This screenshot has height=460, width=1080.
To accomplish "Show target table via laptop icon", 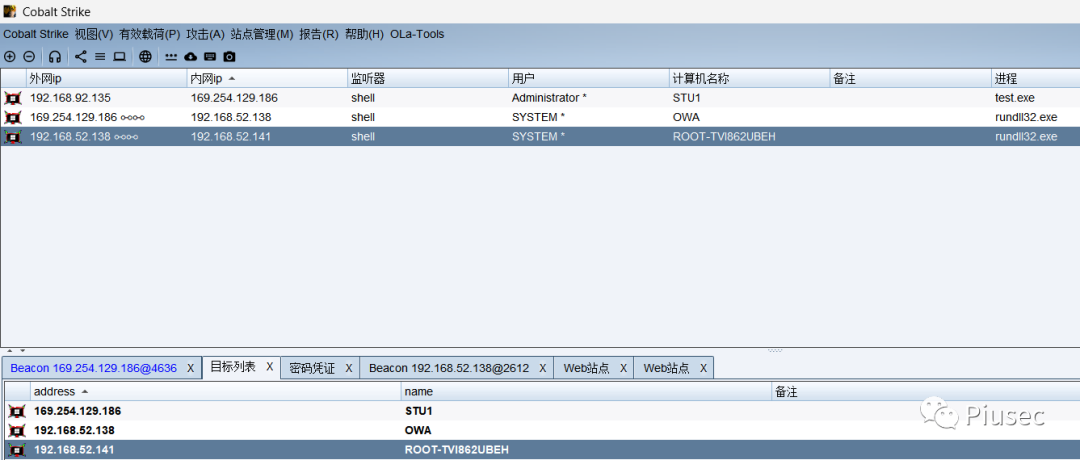I will click(119, 56).
